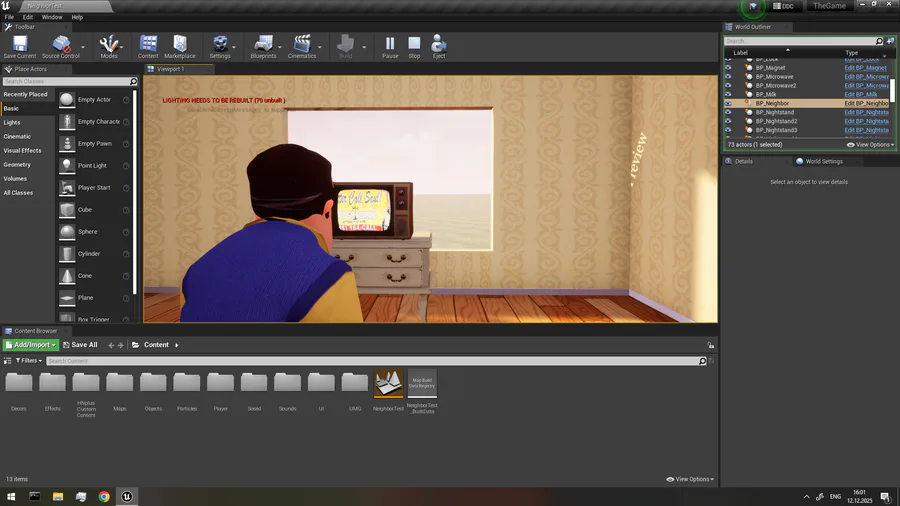900x506 pixels.
Task: Click the Modes toolbar icon
Action: pyautogui.click(x=108, y=46)
